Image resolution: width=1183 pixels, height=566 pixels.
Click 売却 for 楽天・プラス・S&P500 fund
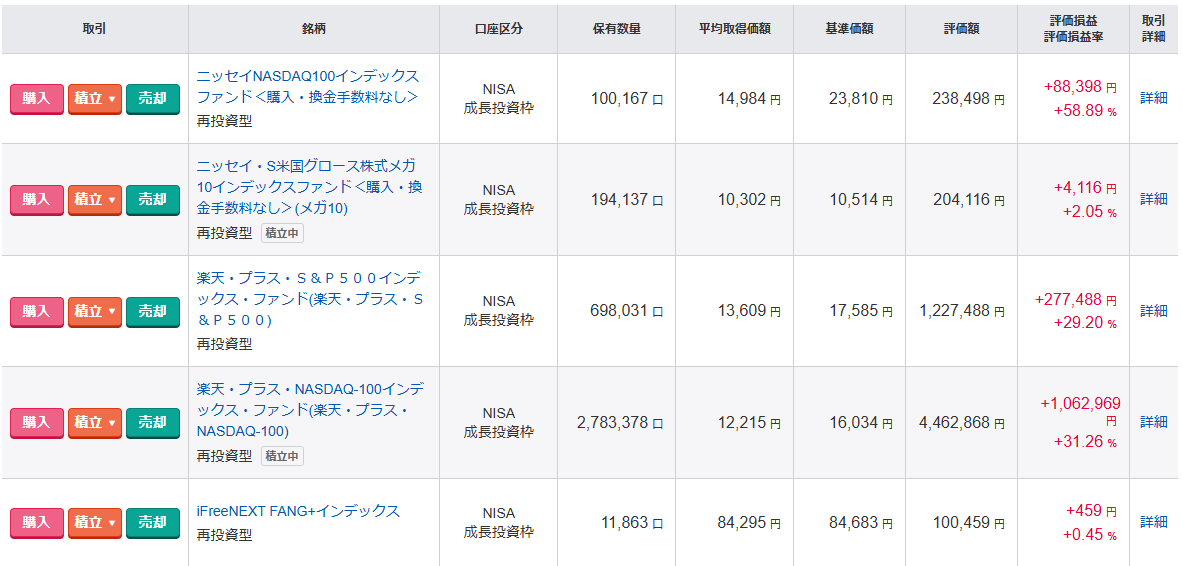(x=152, y=312)
